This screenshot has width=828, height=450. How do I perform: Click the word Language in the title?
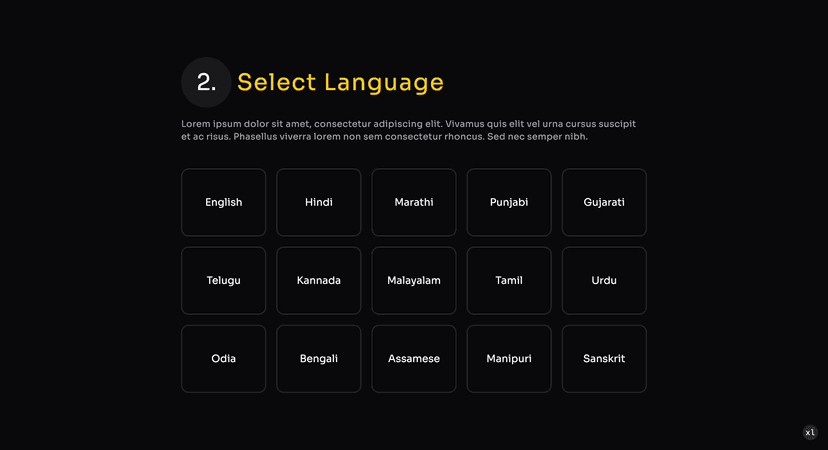pos(384,83)
